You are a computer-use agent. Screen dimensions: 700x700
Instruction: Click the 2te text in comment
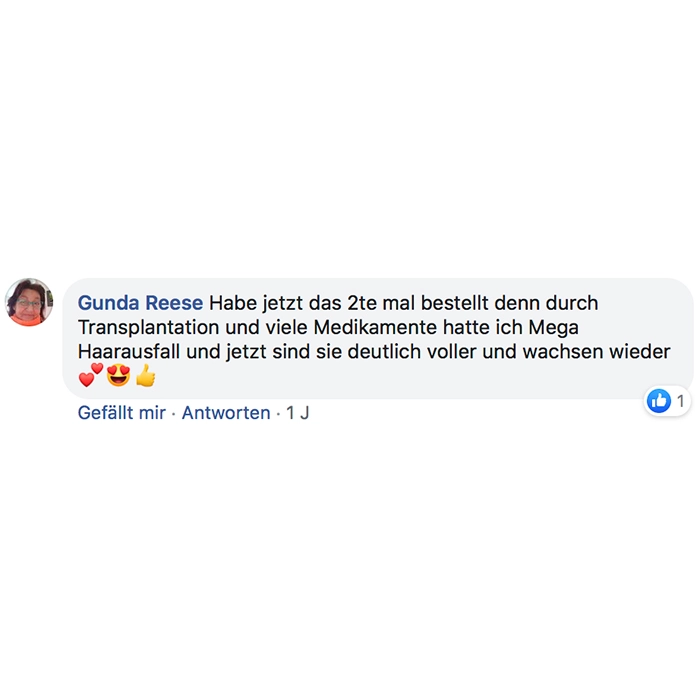362,303
